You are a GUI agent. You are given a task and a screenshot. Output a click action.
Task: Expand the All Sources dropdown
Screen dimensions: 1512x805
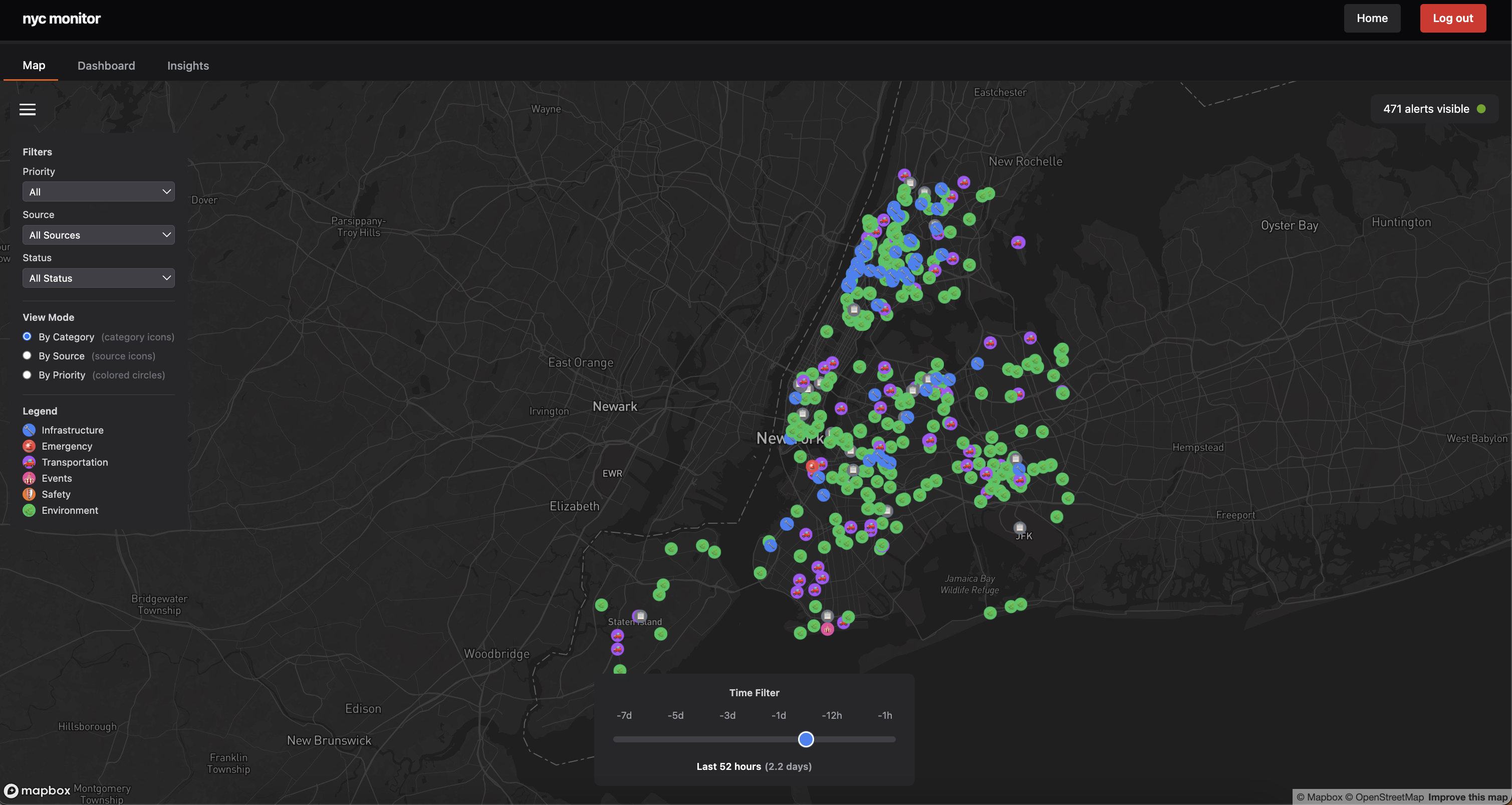(x=99, y=235)
